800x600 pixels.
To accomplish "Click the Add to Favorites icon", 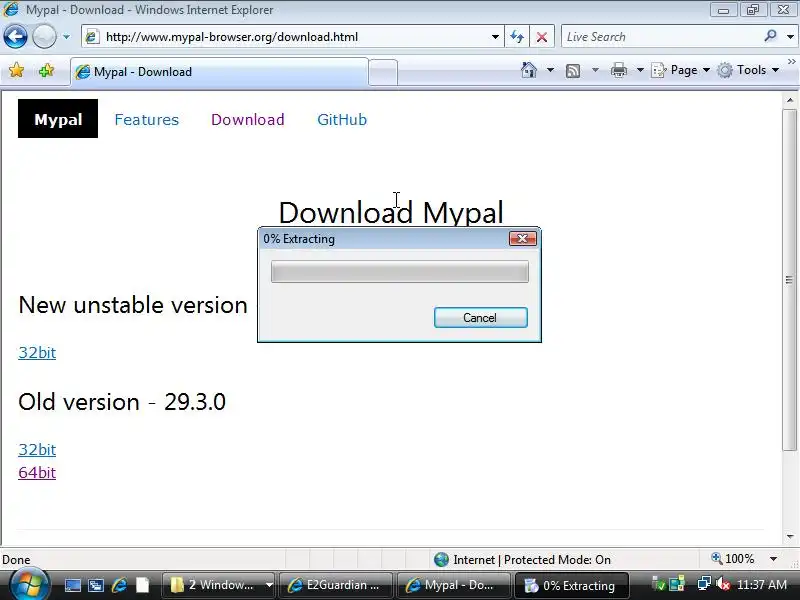I will tap(46, 70).
